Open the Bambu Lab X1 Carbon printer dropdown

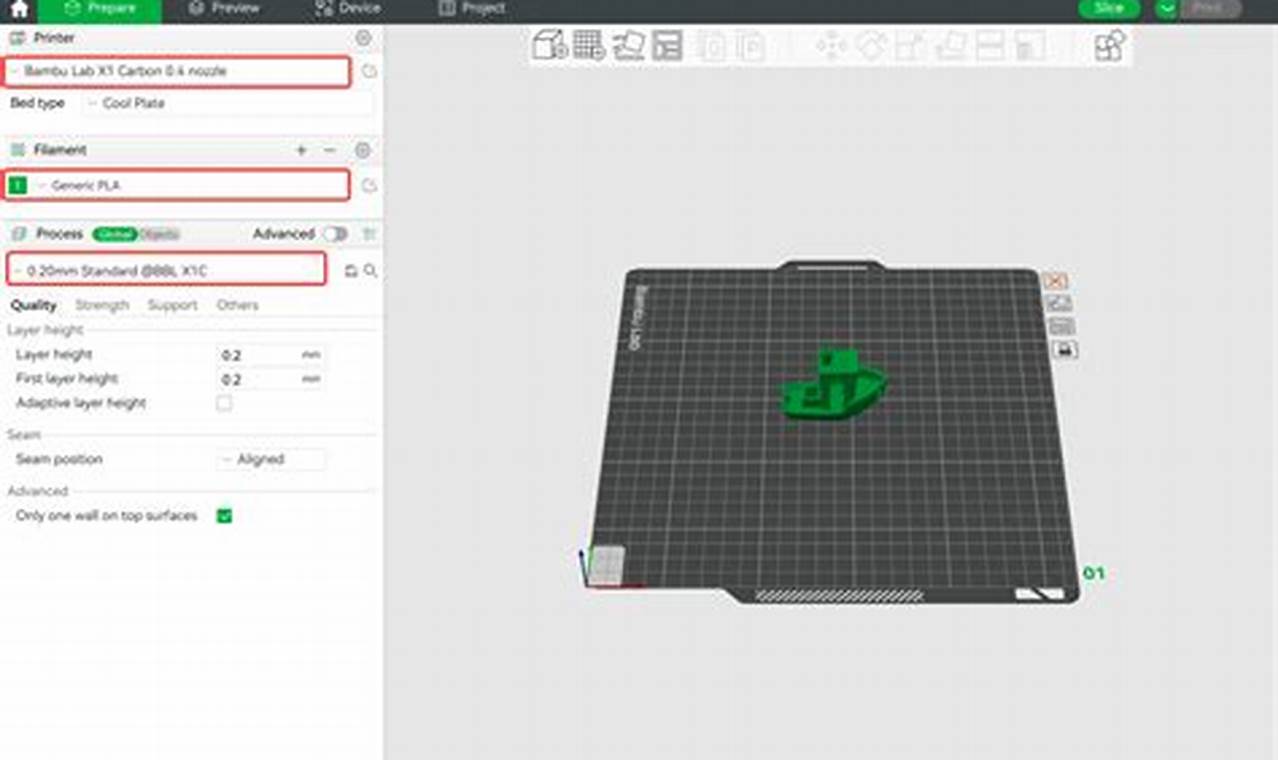pos(180,72)
